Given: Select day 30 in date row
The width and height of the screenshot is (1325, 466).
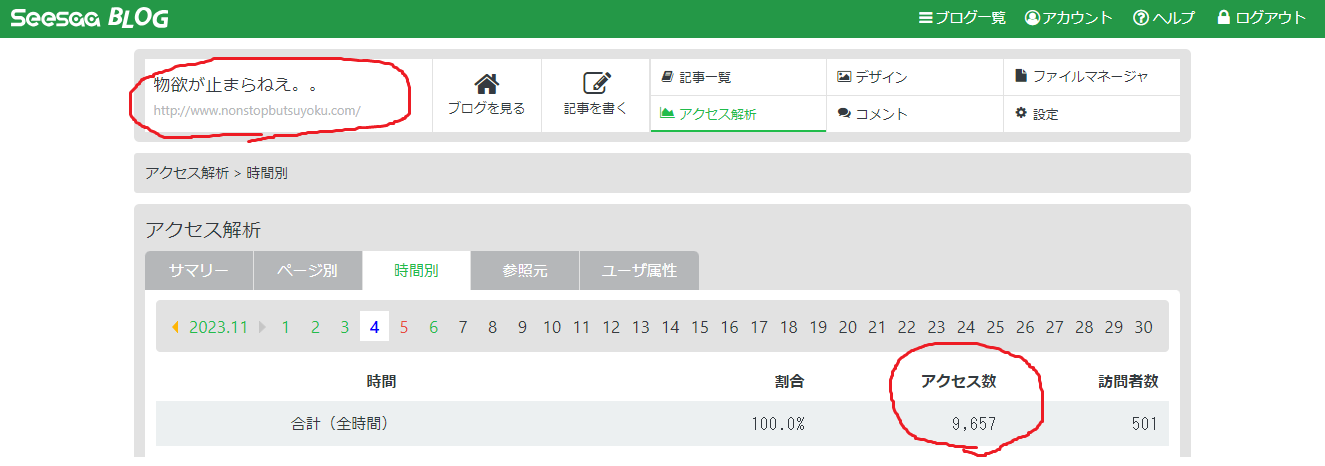Looking at the screenshot, I should (x=1144, y=327).
